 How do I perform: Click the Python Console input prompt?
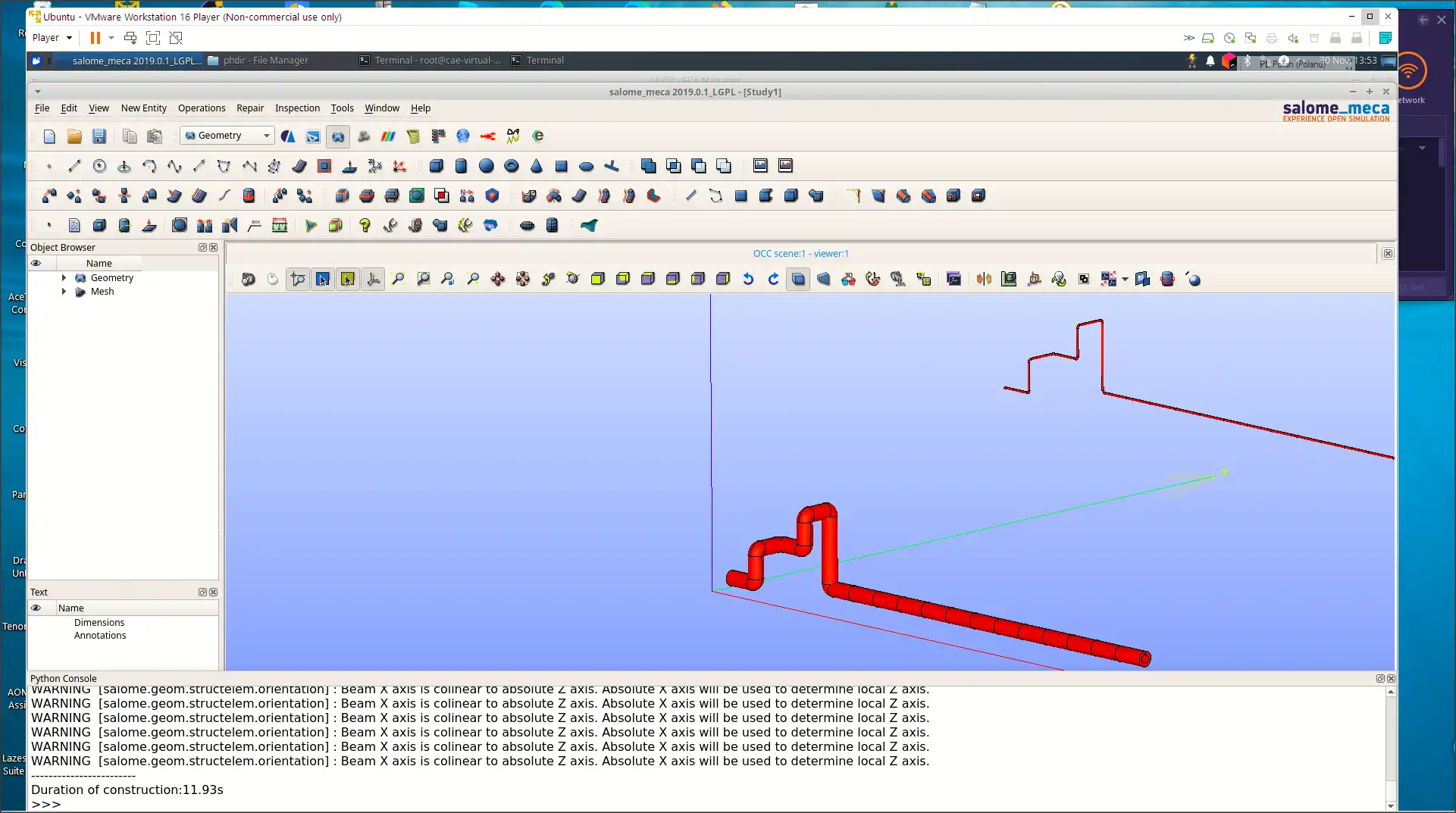point(45,805)
